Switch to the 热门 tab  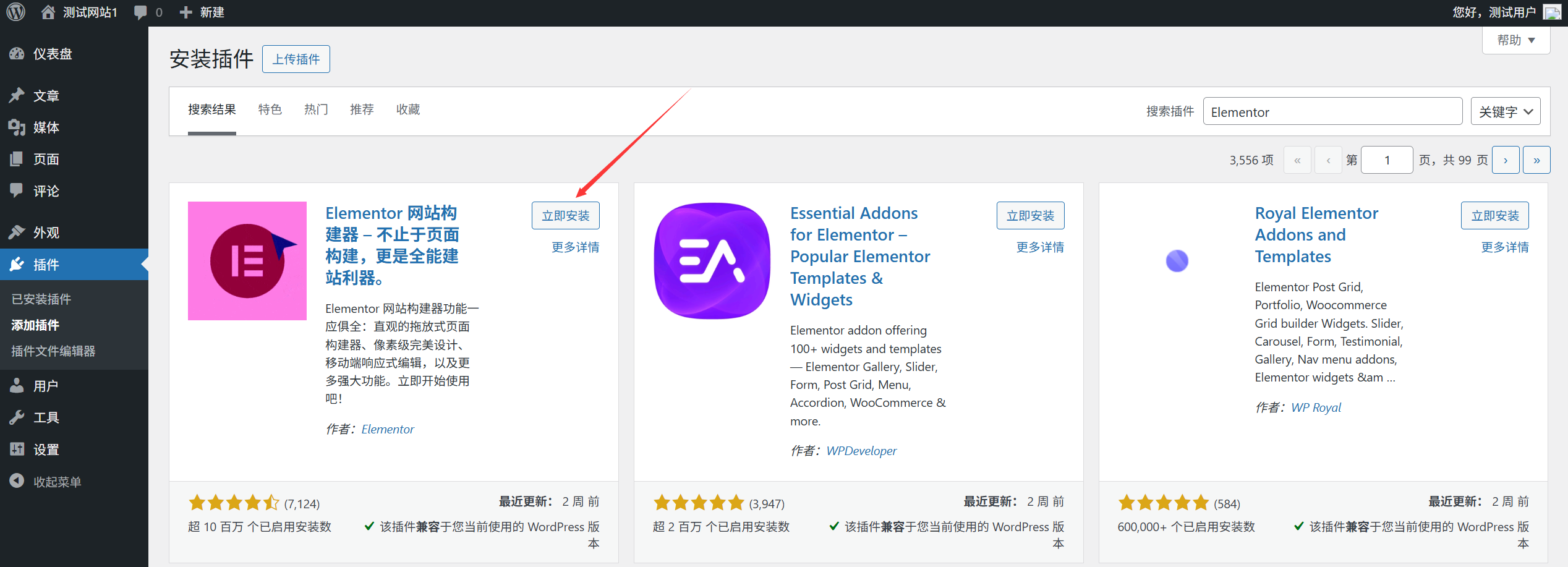pyautogui.click(x=316, y=109)
